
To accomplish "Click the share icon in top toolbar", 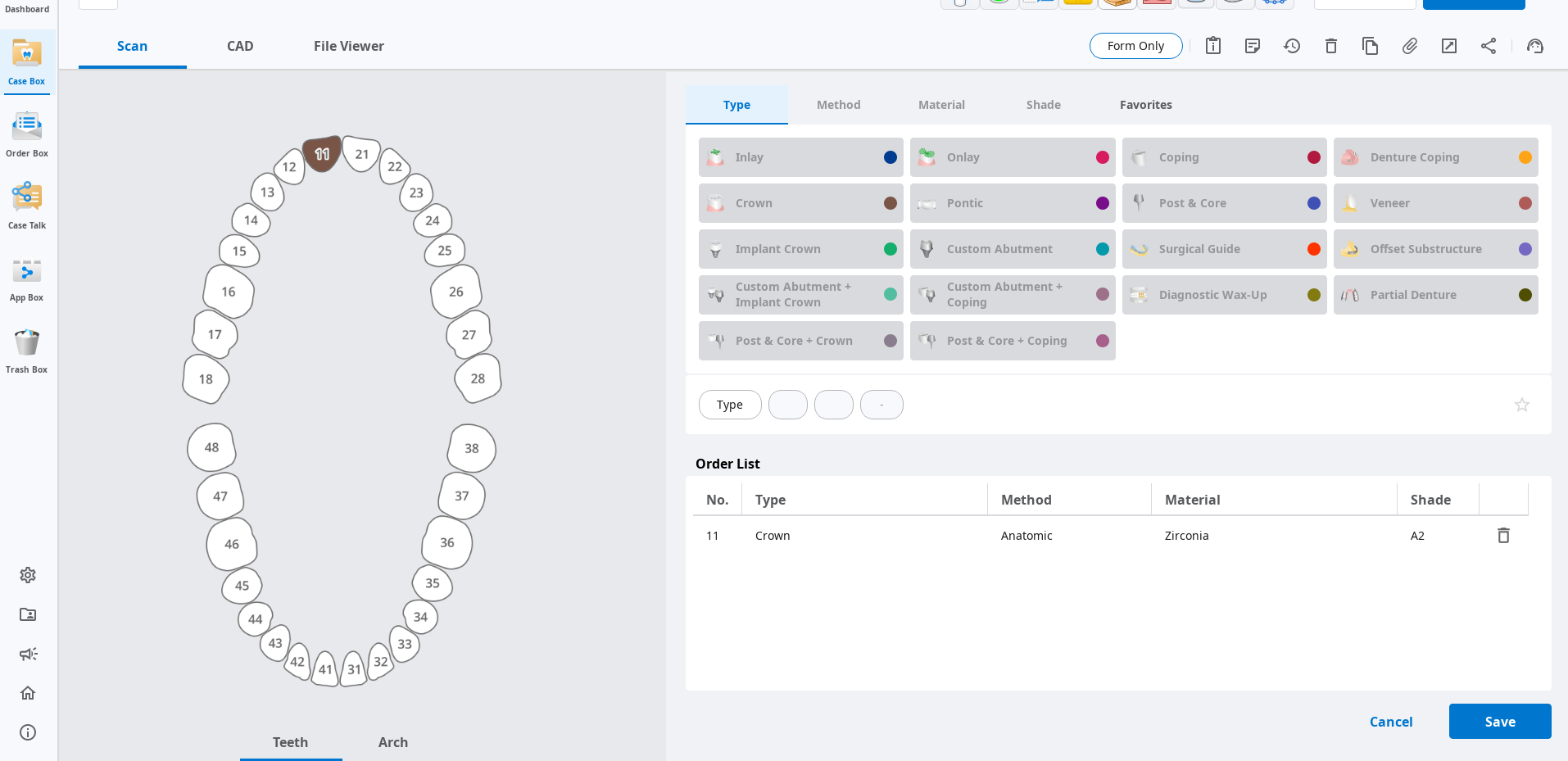I will (1489, 46).
